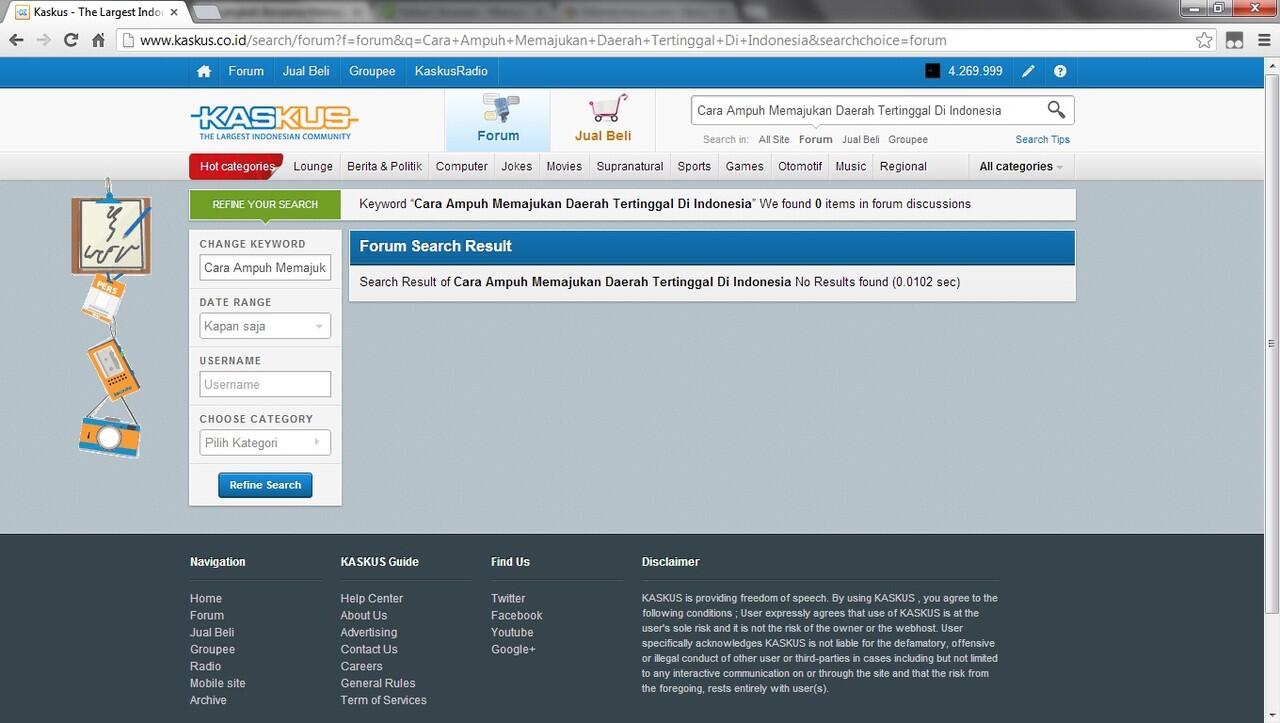Open the Jokes category

pyautogui.click(x=517, y=166)
